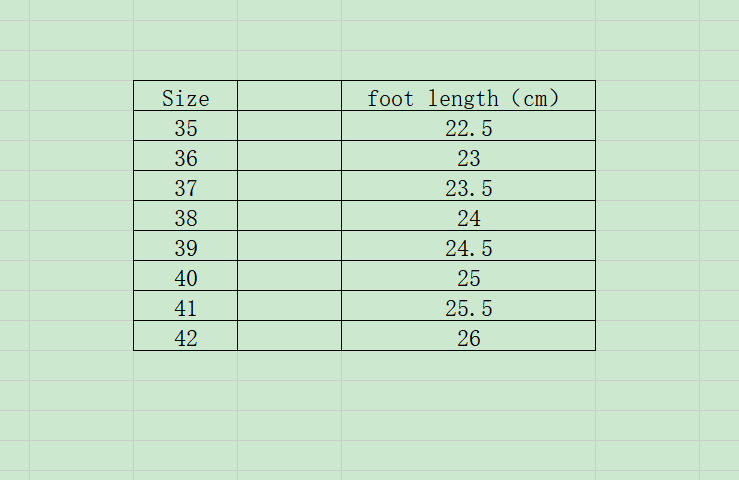Click on the size 40 cell

pos(186,277)
